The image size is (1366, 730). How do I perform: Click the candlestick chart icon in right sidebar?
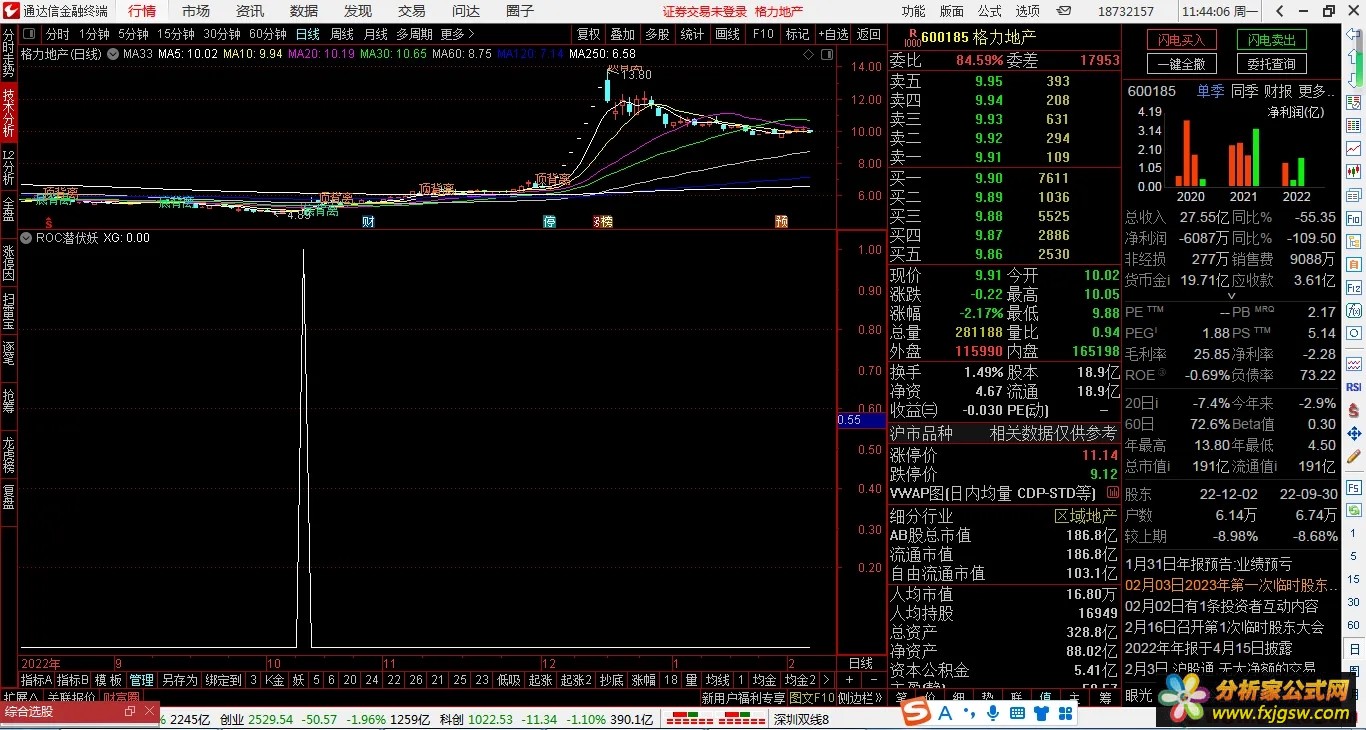(x=1354, y=172)
